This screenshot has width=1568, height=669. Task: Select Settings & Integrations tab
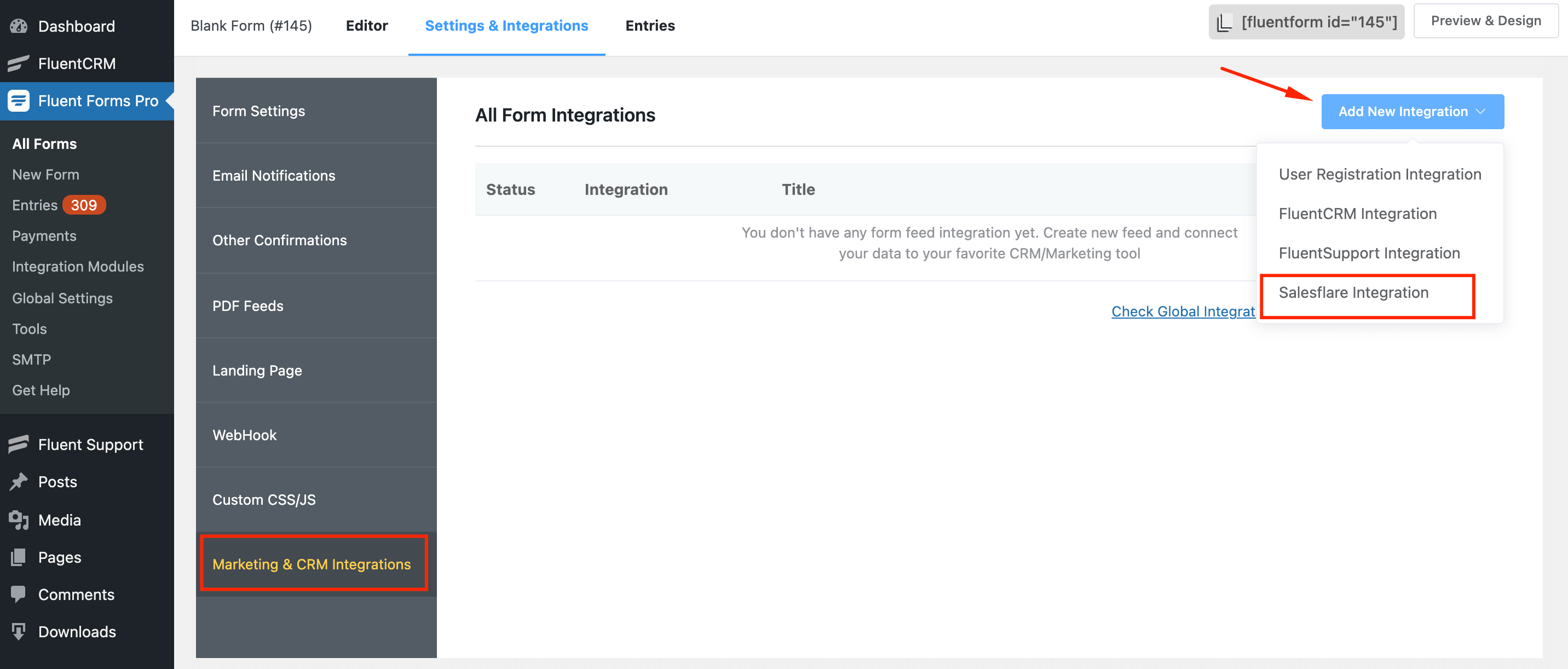(x=506, y=26)
